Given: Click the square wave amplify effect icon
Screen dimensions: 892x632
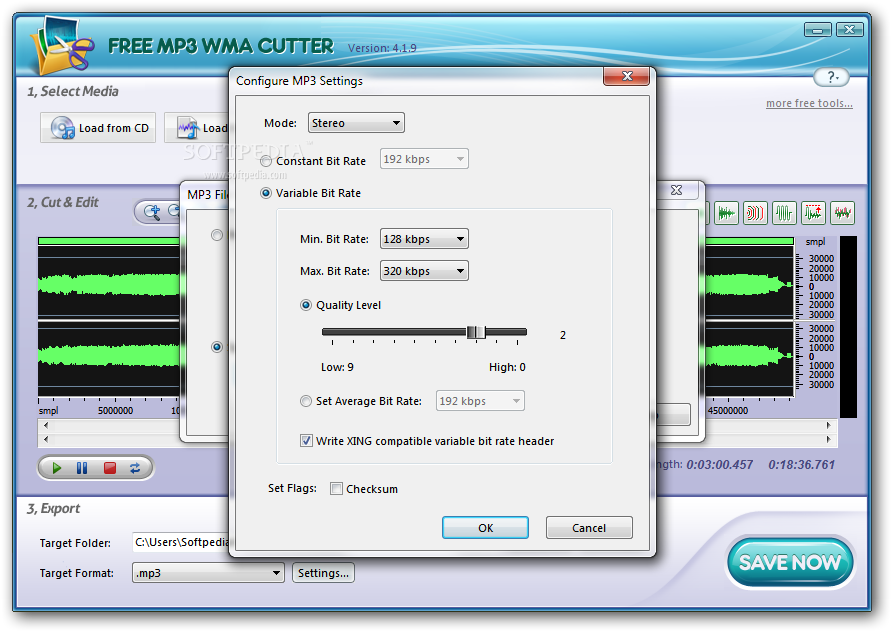Looking at the screenshot, I should (x=784, y=213).
